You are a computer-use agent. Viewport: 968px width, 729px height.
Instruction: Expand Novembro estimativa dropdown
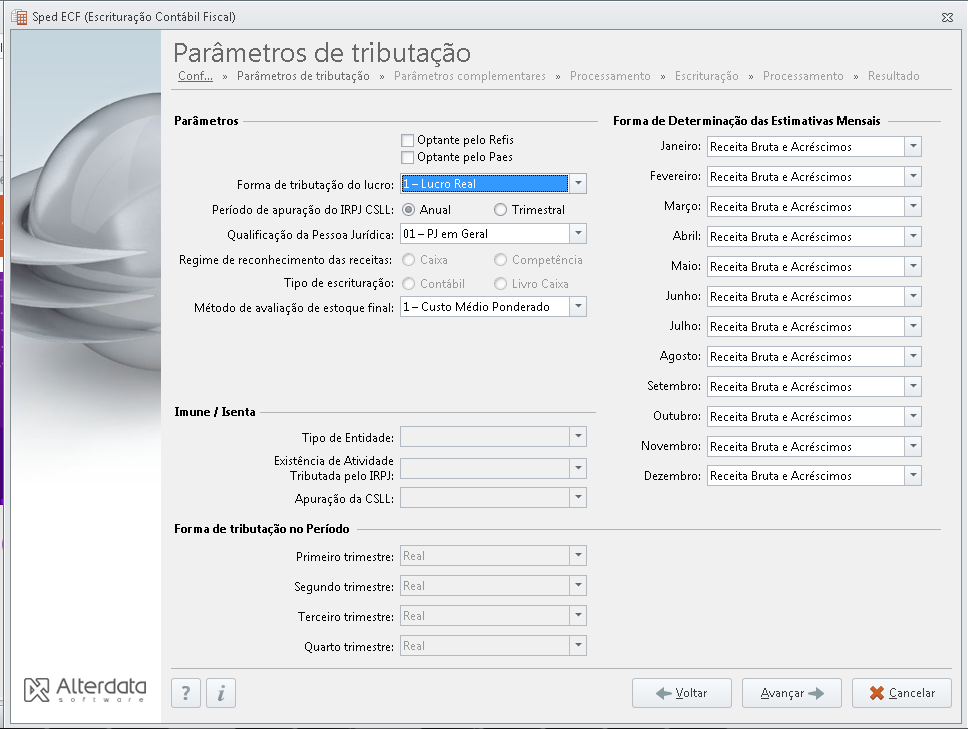coord(913,446)
